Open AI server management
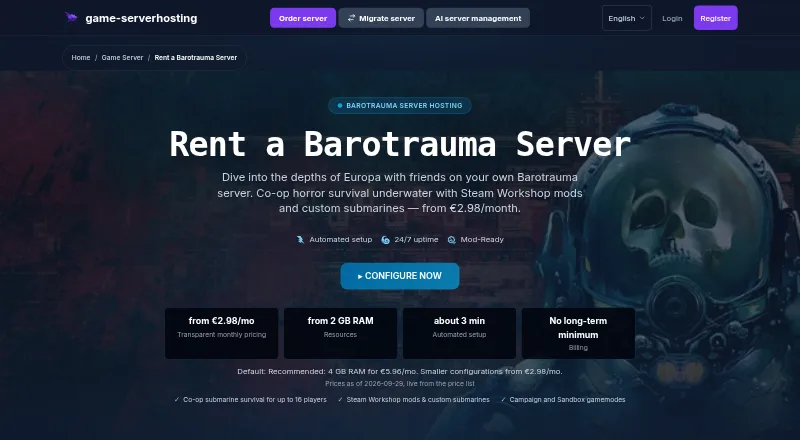The width and height of the screenshot is (800, 440). 478,18
